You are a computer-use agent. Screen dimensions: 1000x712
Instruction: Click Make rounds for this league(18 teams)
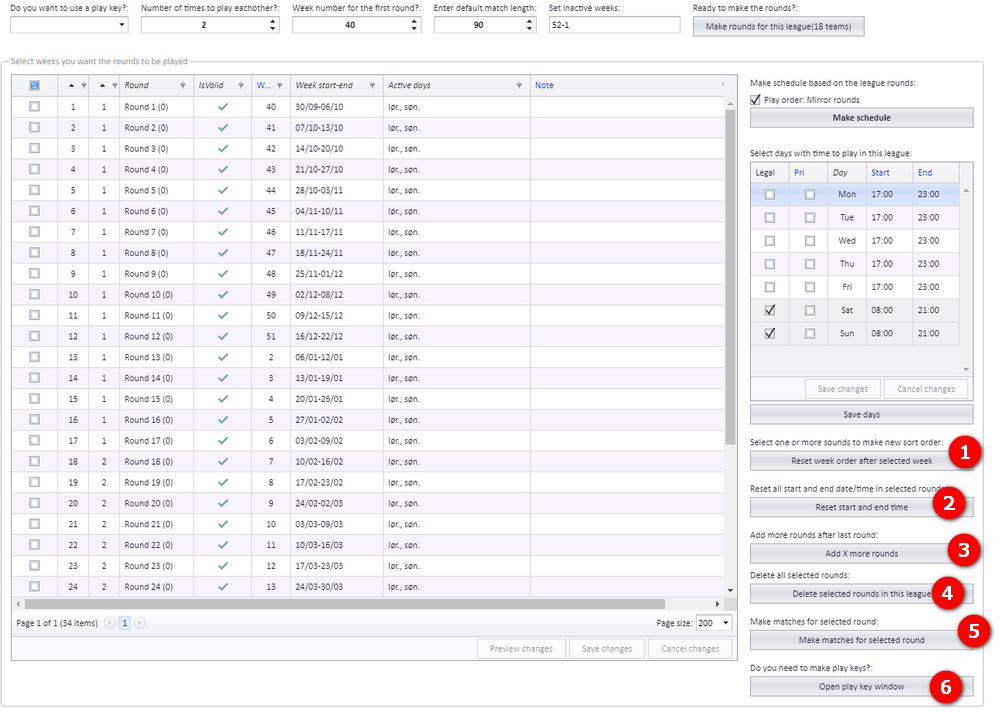[x=778, y=26]
